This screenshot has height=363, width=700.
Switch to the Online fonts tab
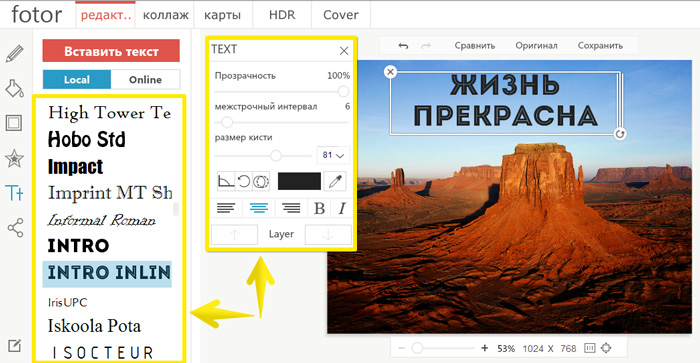tap(146, 79)
